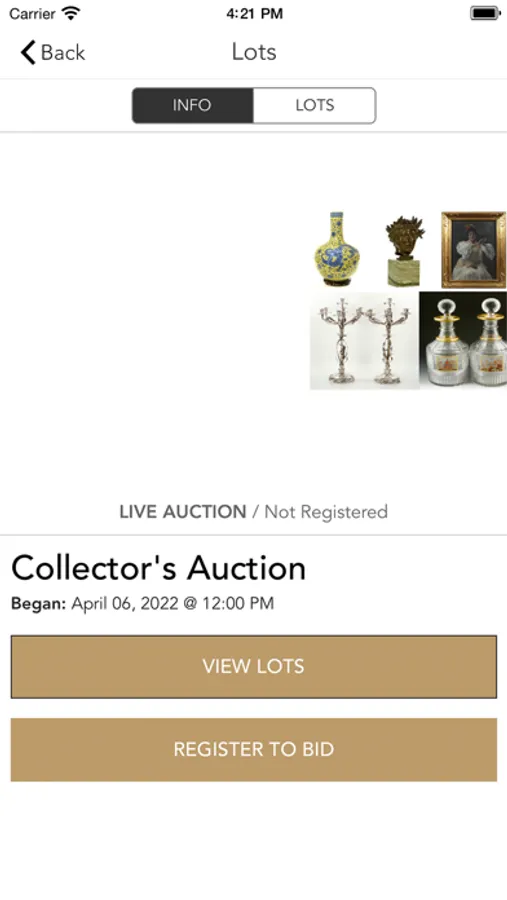
Task: Tap the 4:21 PM clock in status bar
Action: 254,13
